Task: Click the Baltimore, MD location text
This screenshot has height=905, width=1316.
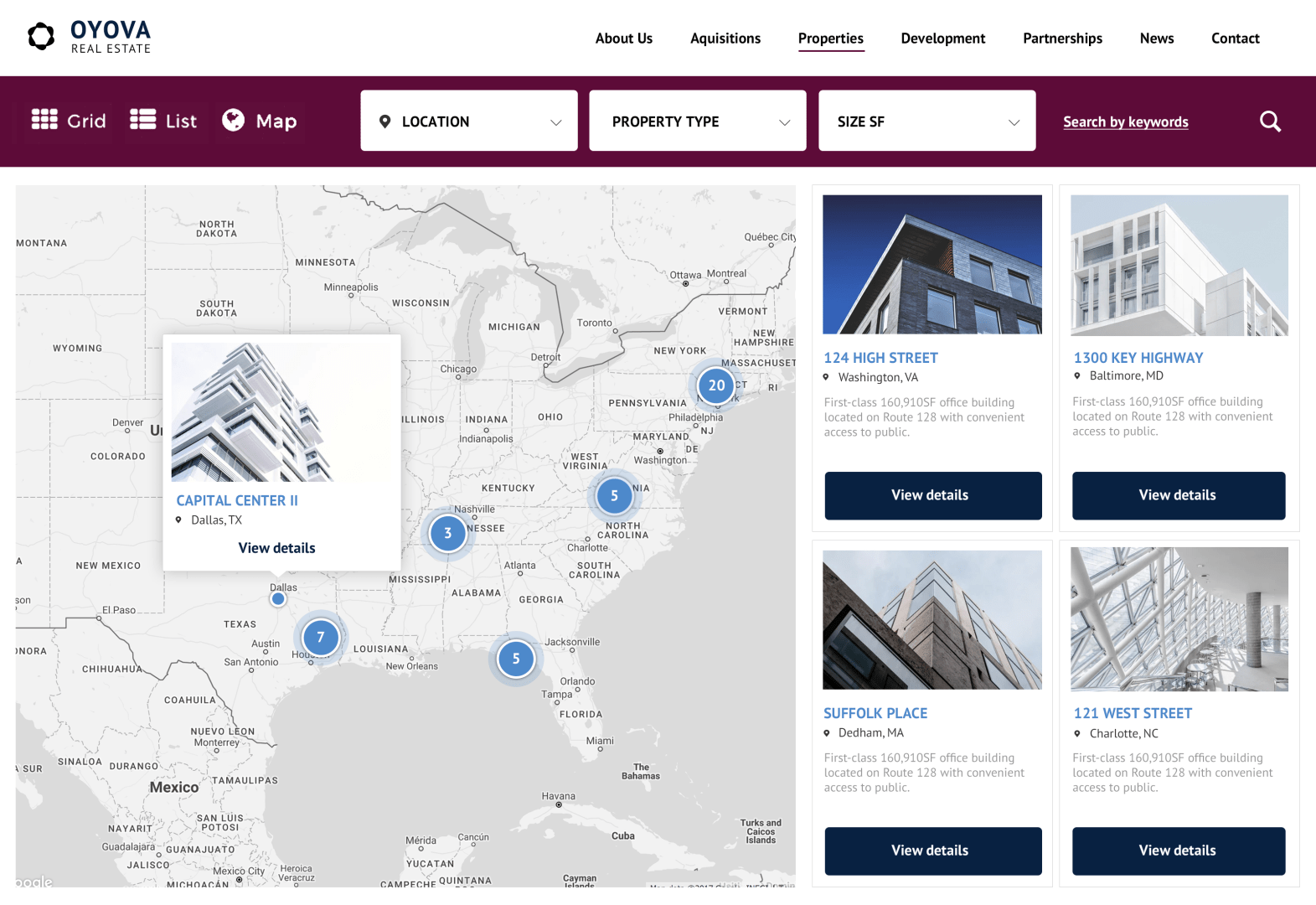Action: pyautogui.click(x=1127, y=375)
